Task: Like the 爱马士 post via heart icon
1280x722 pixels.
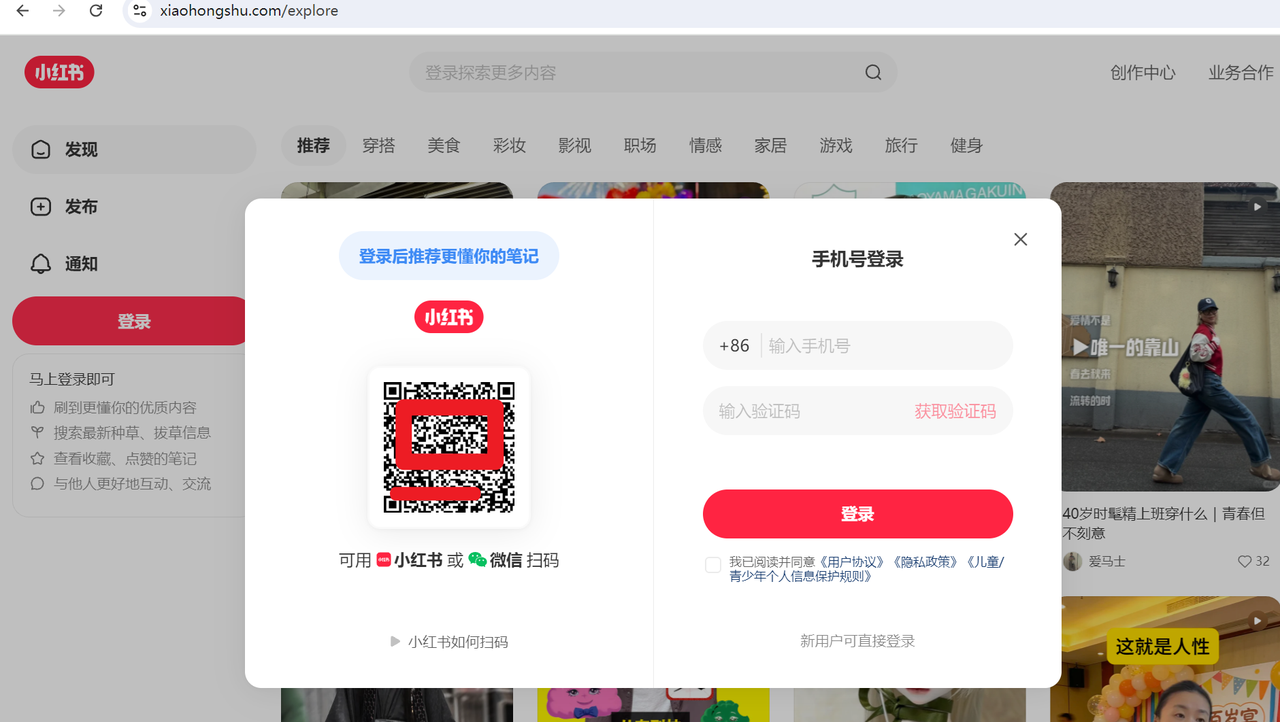Action: pyautogui.click(x=1245, y=562)
